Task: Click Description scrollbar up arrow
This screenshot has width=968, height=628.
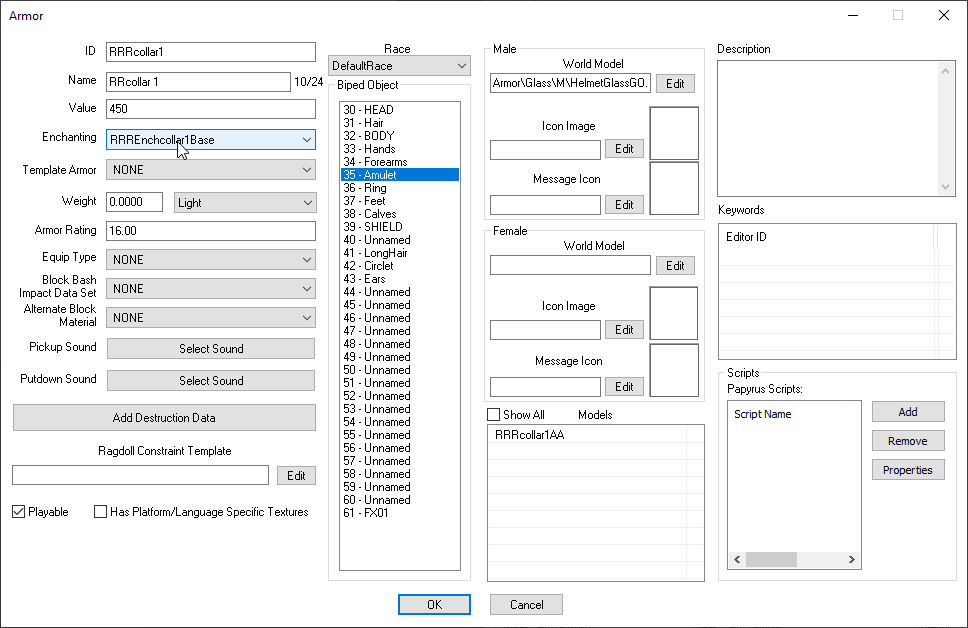Action: point(946,71)
